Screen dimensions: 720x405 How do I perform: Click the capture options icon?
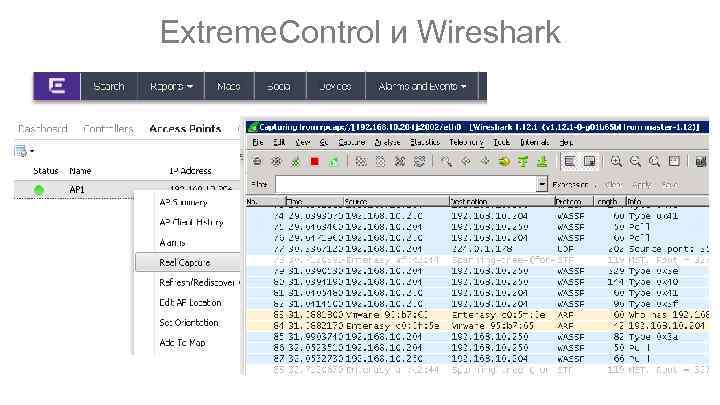276,162
